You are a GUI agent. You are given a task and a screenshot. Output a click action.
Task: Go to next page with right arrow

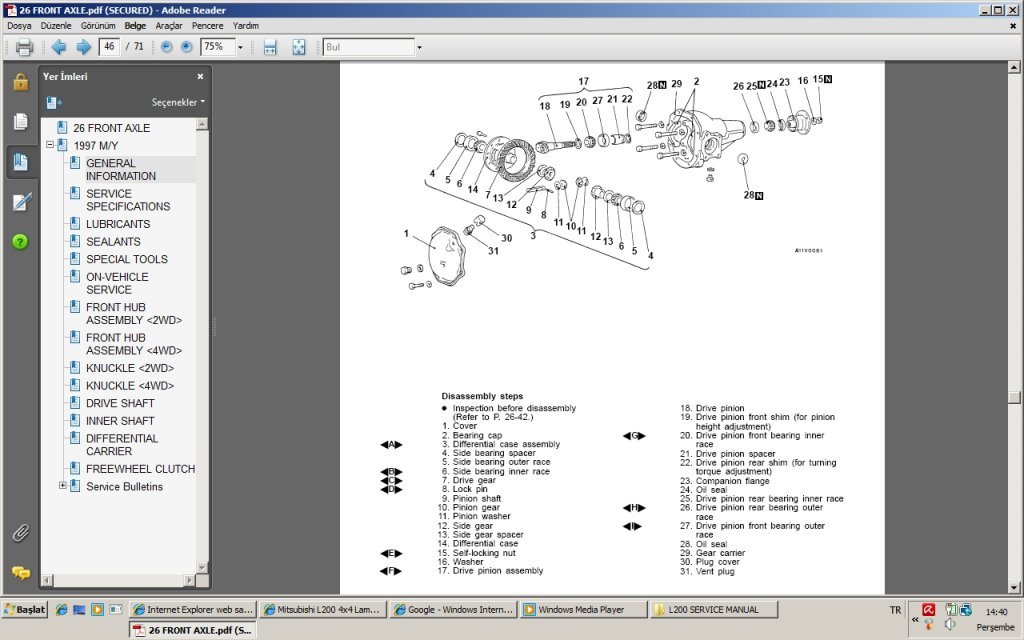pos(83,47)
